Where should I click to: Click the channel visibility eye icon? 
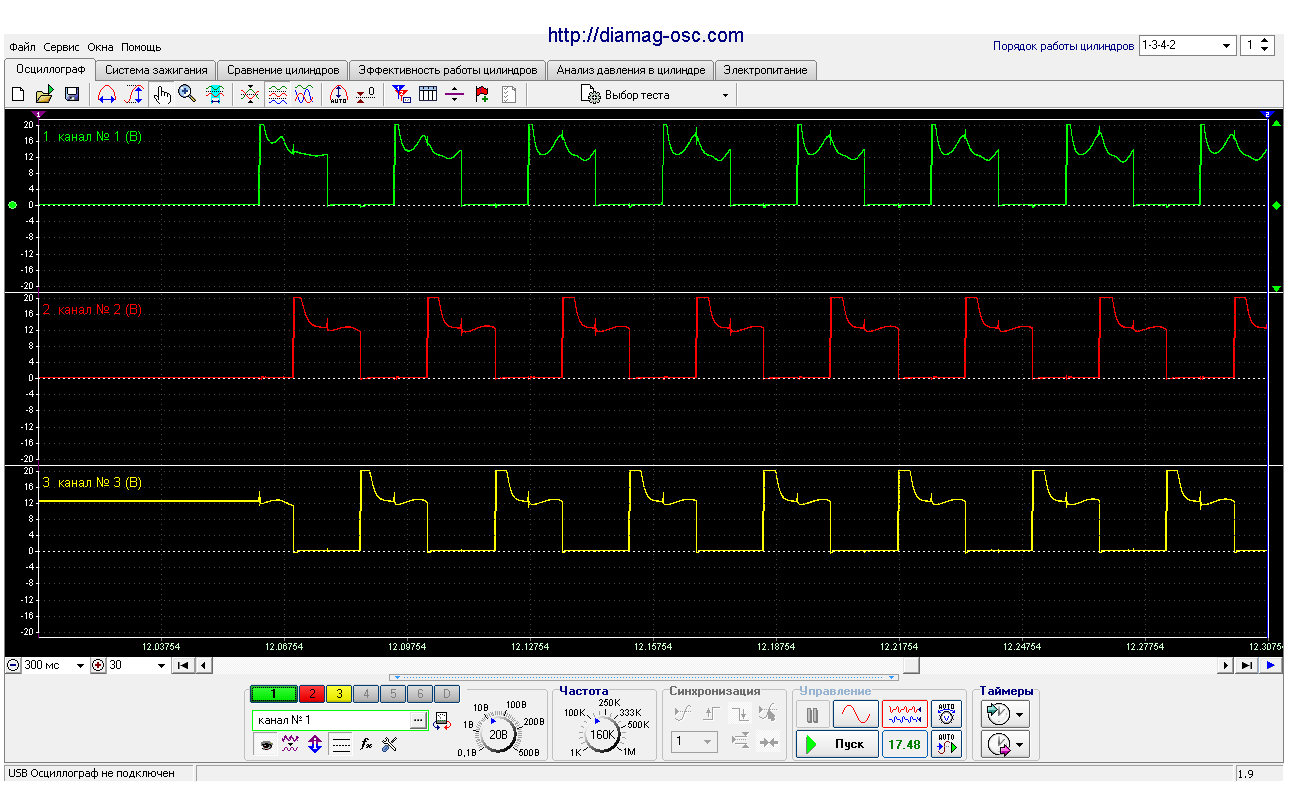pos(267,744)
